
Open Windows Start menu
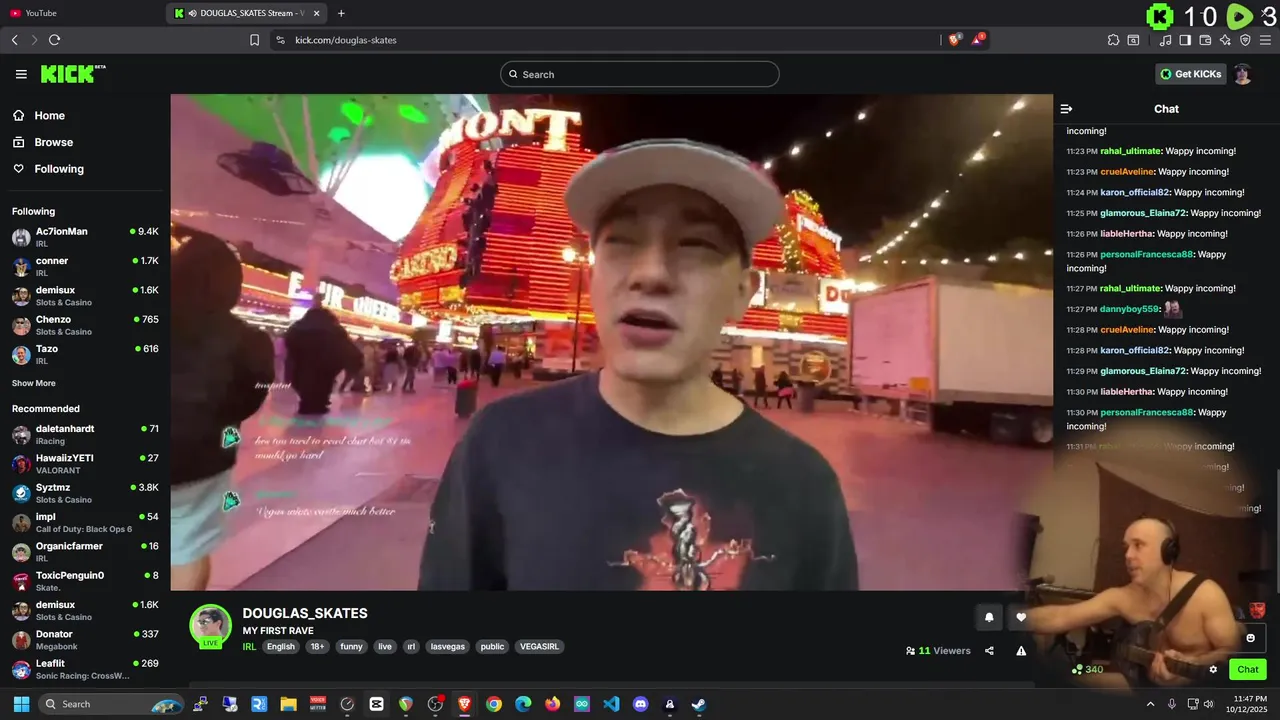[21, 704]
